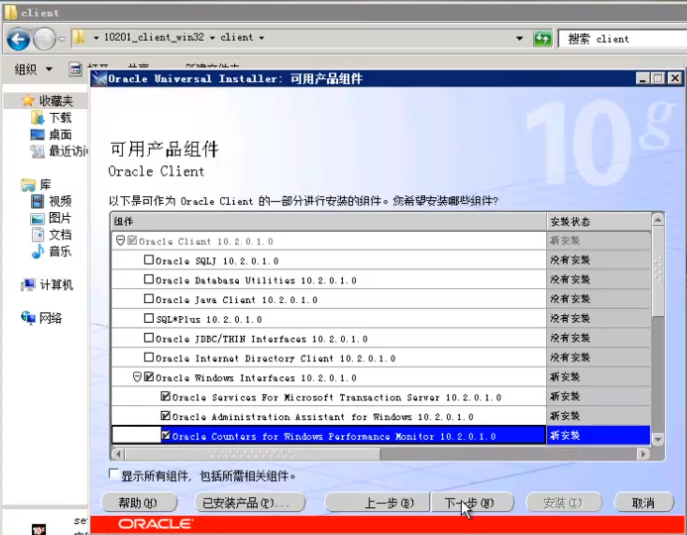Screen dimensions: 687x535
Task: Click the component list scroll down arrow
Action: 658,439
